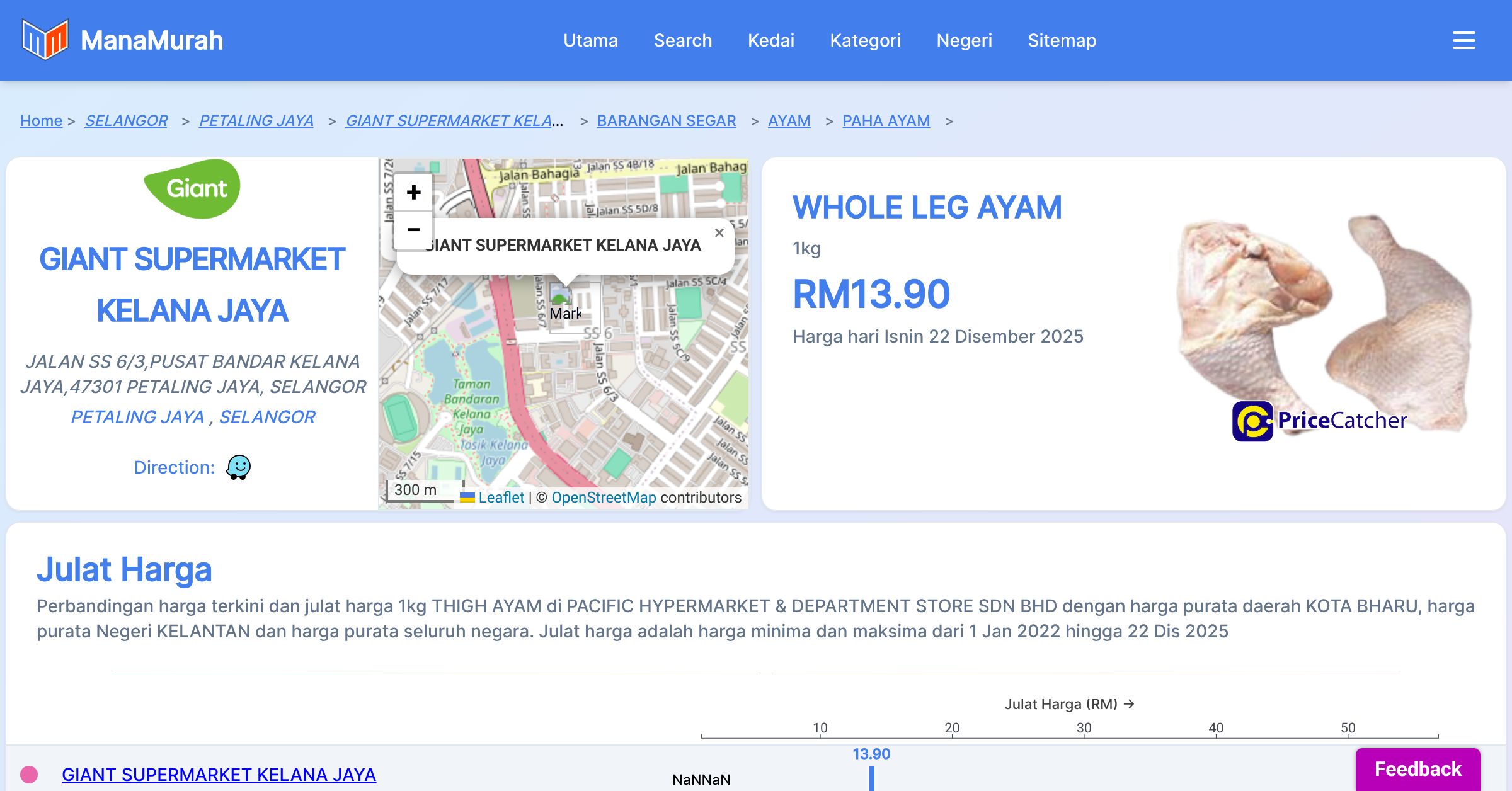Click PAHA AYAM breadcrumb link

click(886, 120)
